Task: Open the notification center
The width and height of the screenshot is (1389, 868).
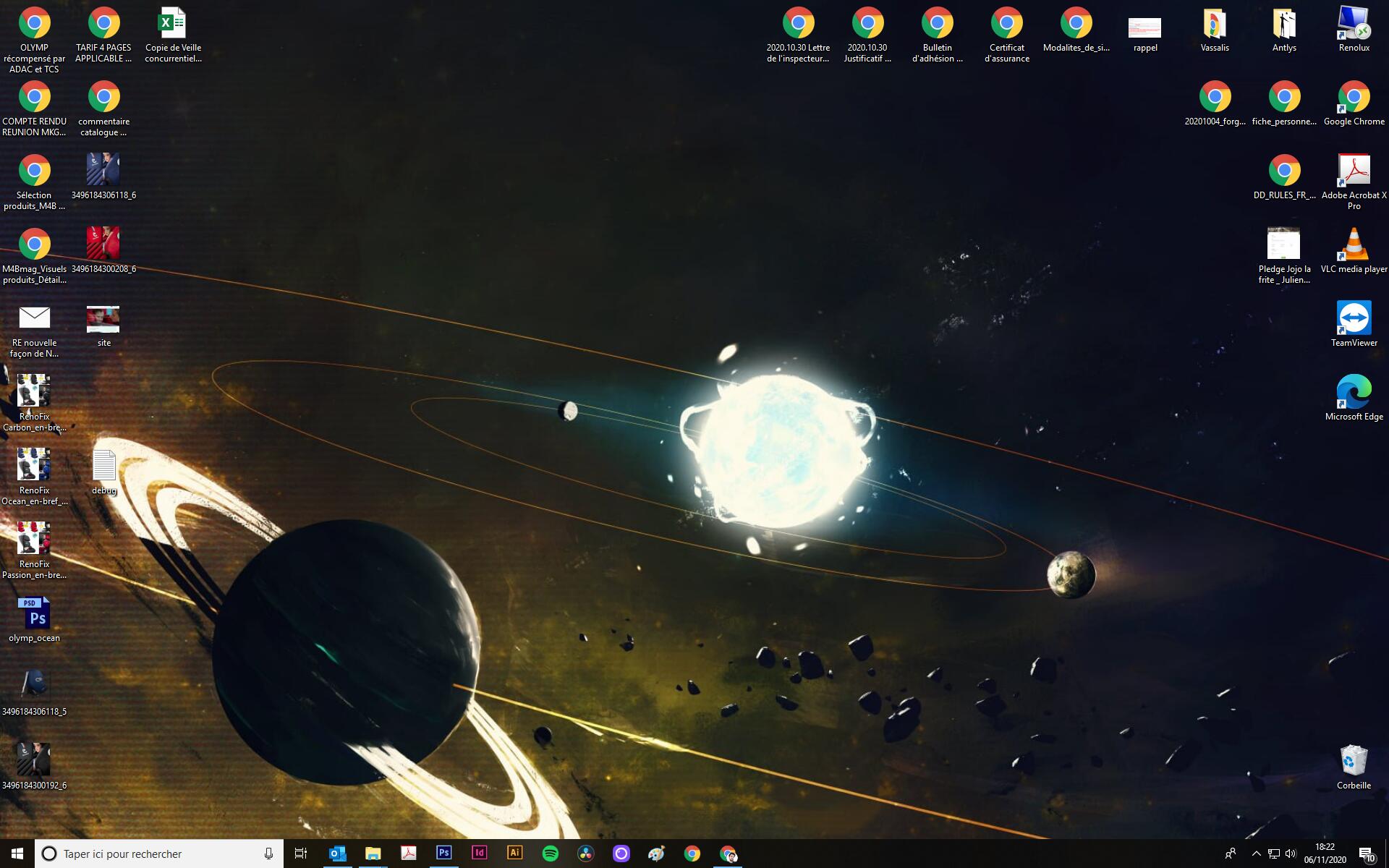Action: click(1366, 854)
